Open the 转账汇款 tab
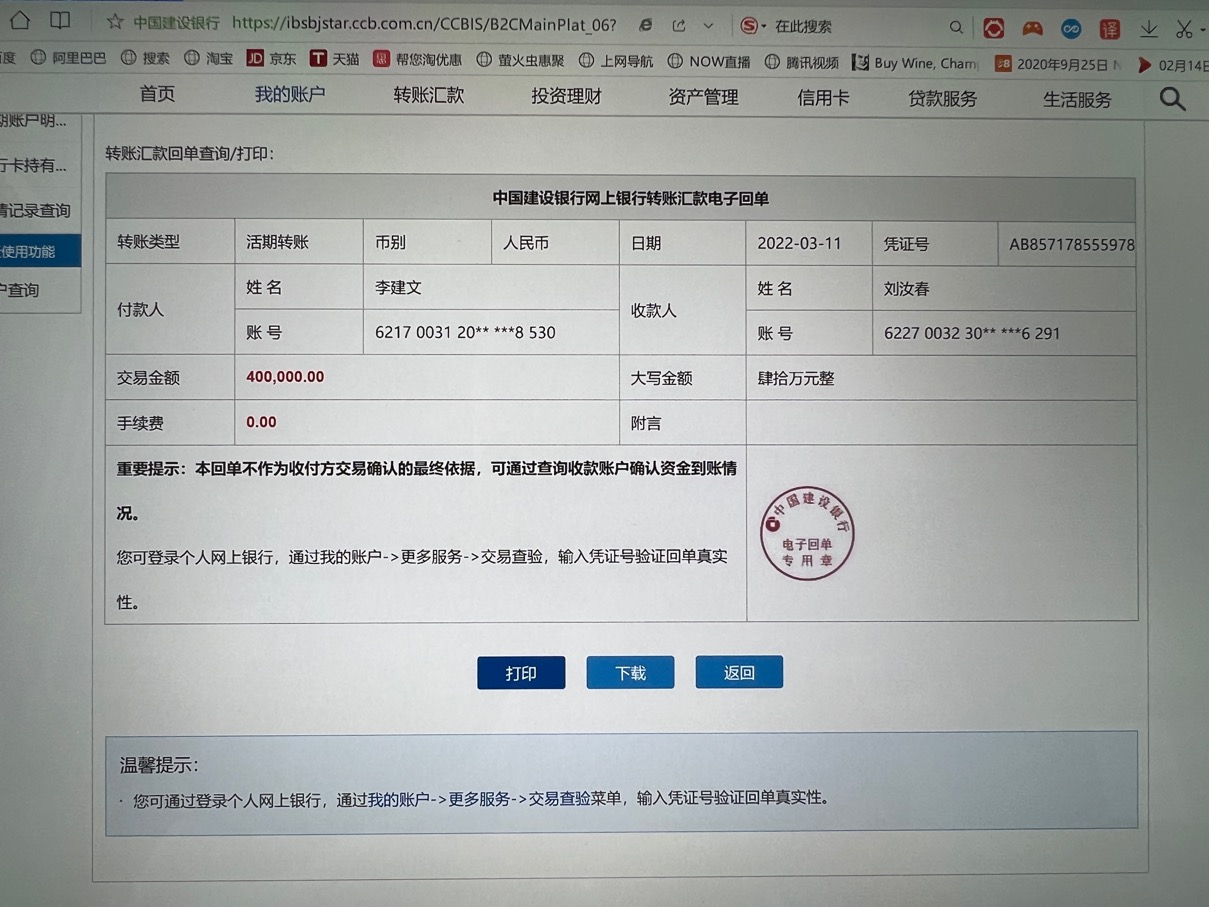The image size is (1209, 907). tap(428, 96)
